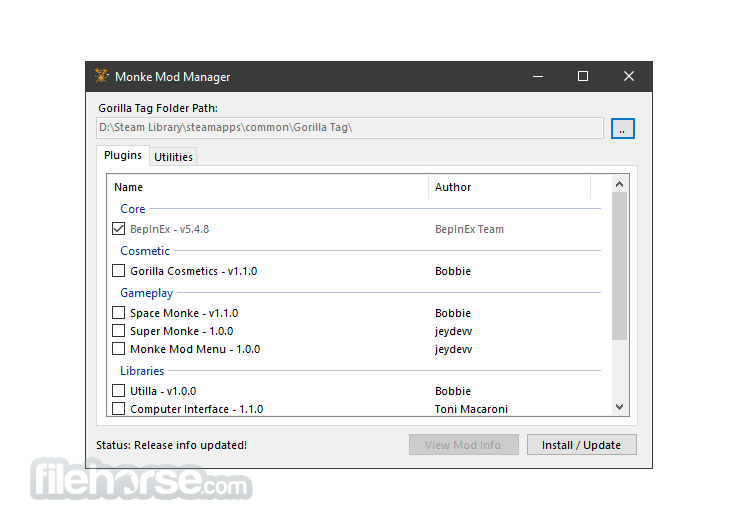Select the 'Gorilla Cosmetics - v1.1.0' row text
Screen dimensions: 738x530
coord(193,271)
